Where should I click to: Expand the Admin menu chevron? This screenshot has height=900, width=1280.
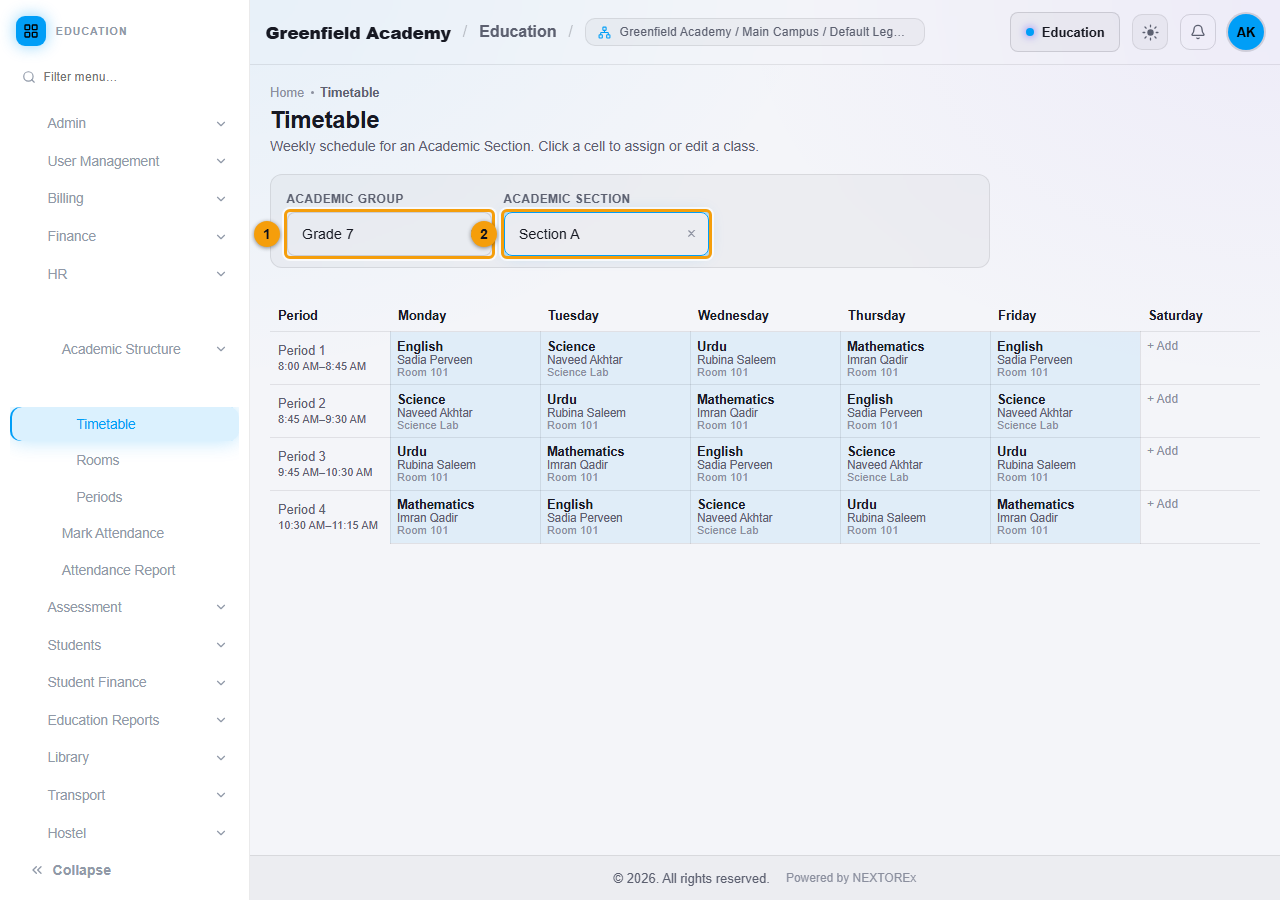click(x=221, y=124)
